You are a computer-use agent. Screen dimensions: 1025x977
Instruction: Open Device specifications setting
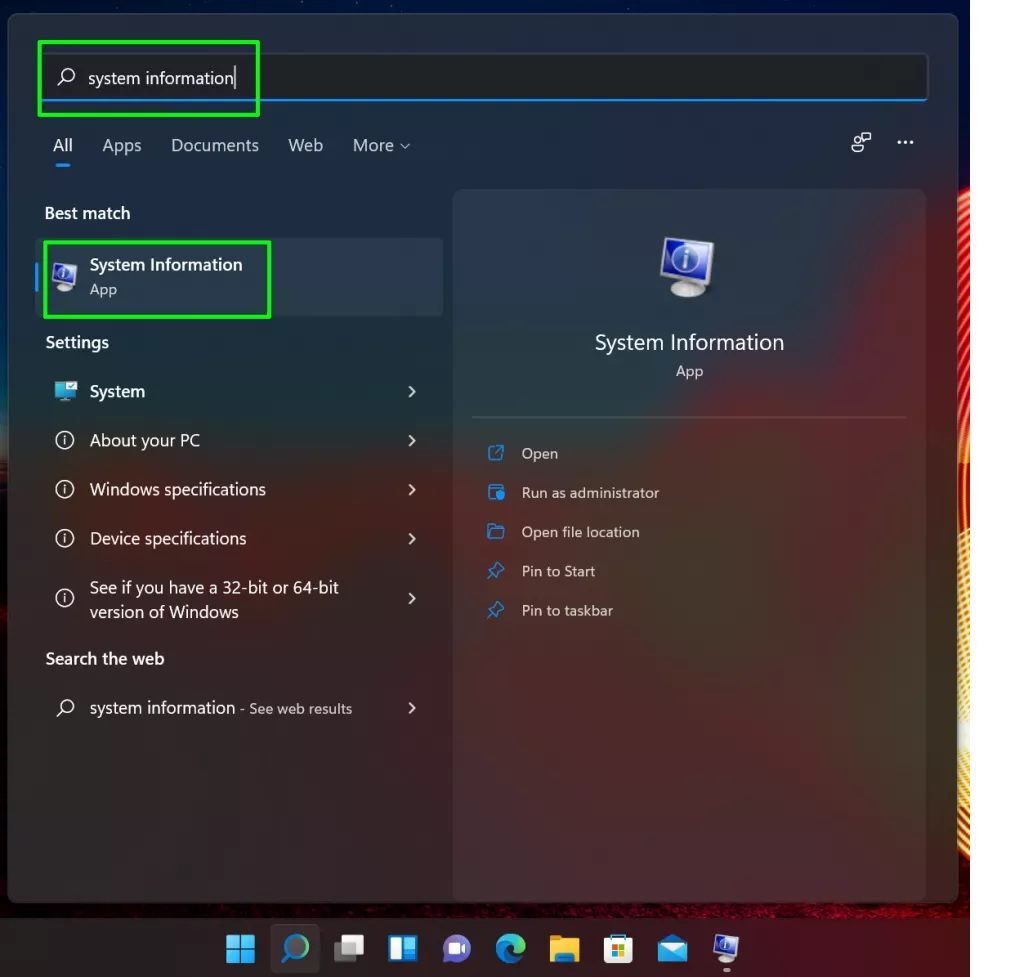(168, 538)
